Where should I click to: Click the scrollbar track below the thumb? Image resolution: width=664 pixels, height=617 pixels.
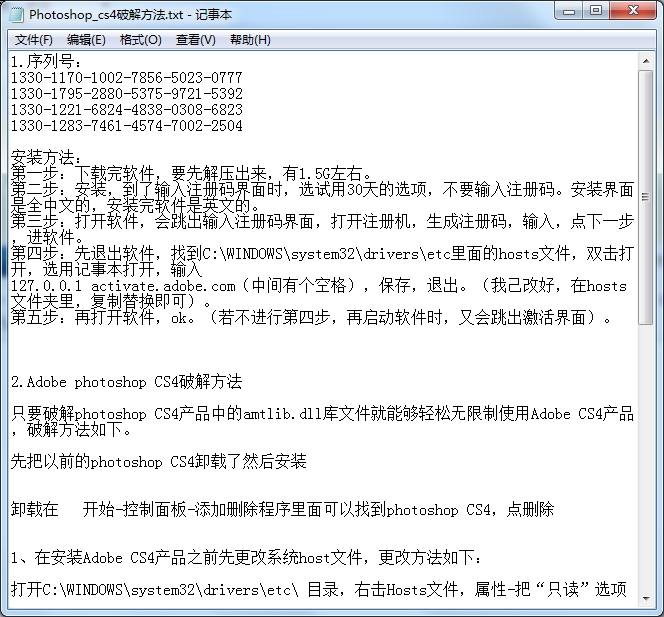[x=646, y=457]
